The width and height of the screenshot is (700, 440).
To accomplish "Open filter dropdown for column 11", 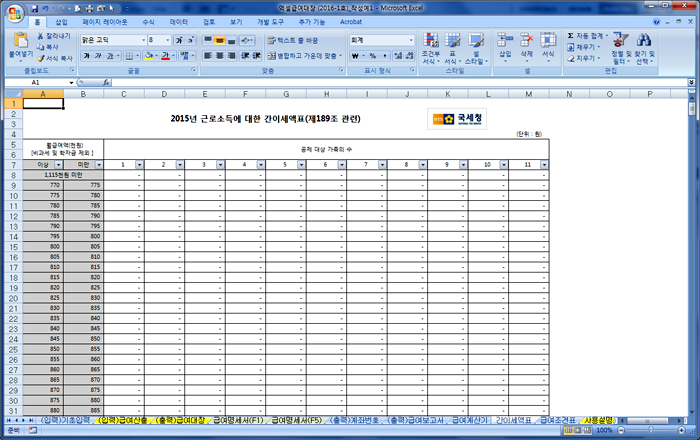I will (544, 165).
